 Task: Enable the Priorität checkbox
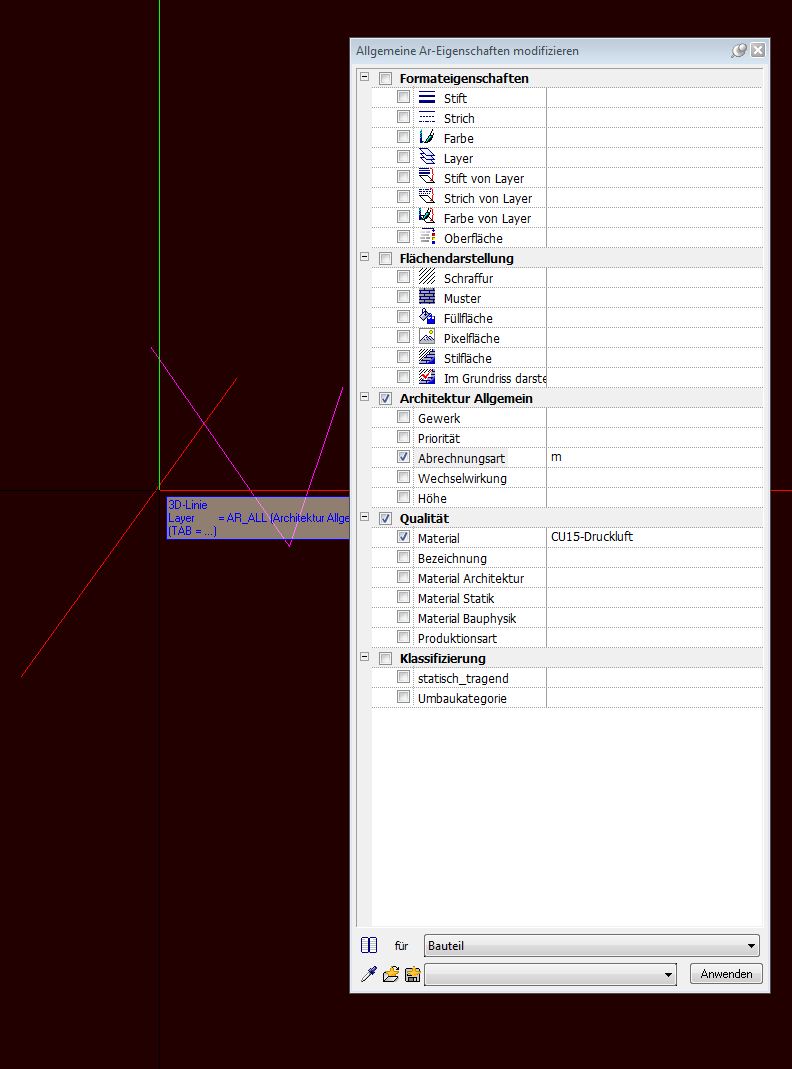[x=403, y=437]
